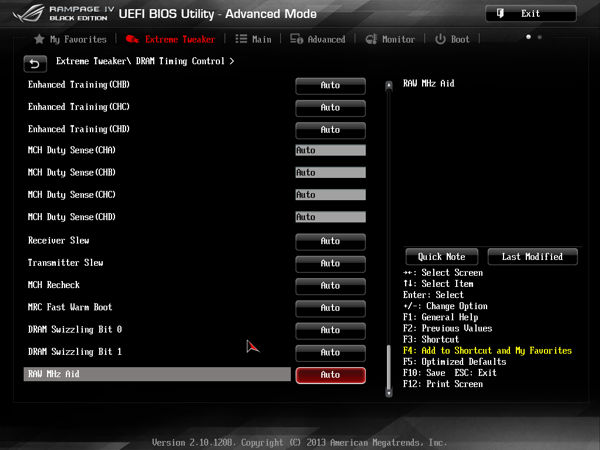Open the RAW MHz Aid Auto dropdown
600x450 pixels.
(330, 375)
